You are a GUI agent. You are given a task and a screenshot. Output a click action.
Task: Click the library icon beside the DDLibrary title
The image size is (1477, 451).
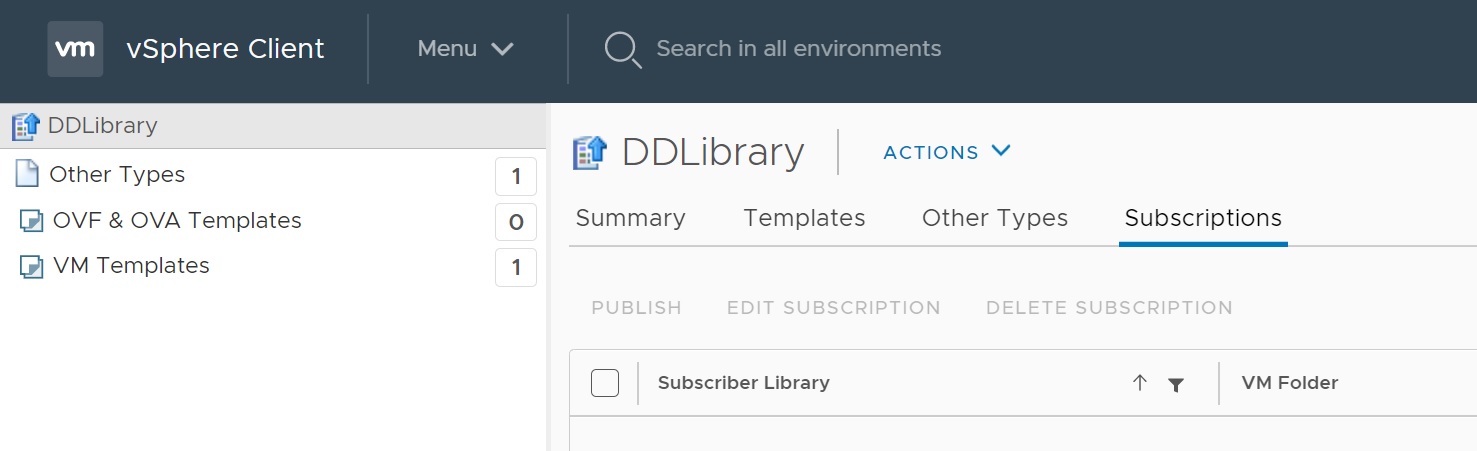point(590,153)
